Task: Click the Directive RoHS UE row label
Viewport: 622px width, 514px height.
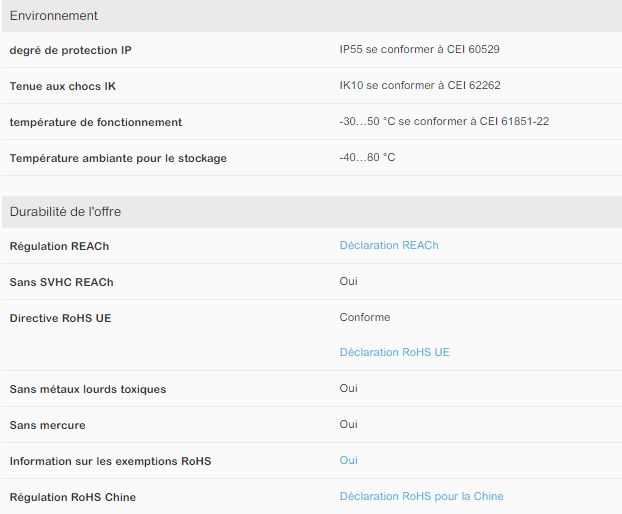Action: point(59,318)
